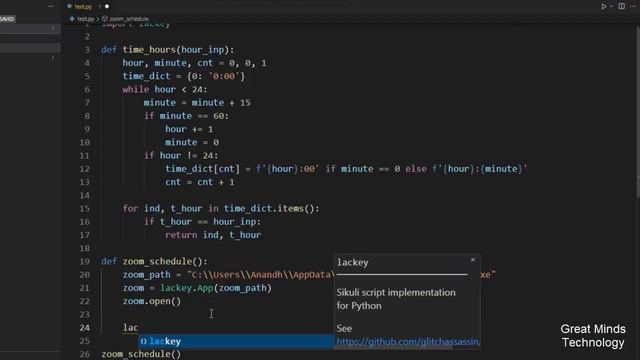The width and height of the screenshot is (640, 360).
Task: Close the lackey documentation popup
Action: coord(473,260)
